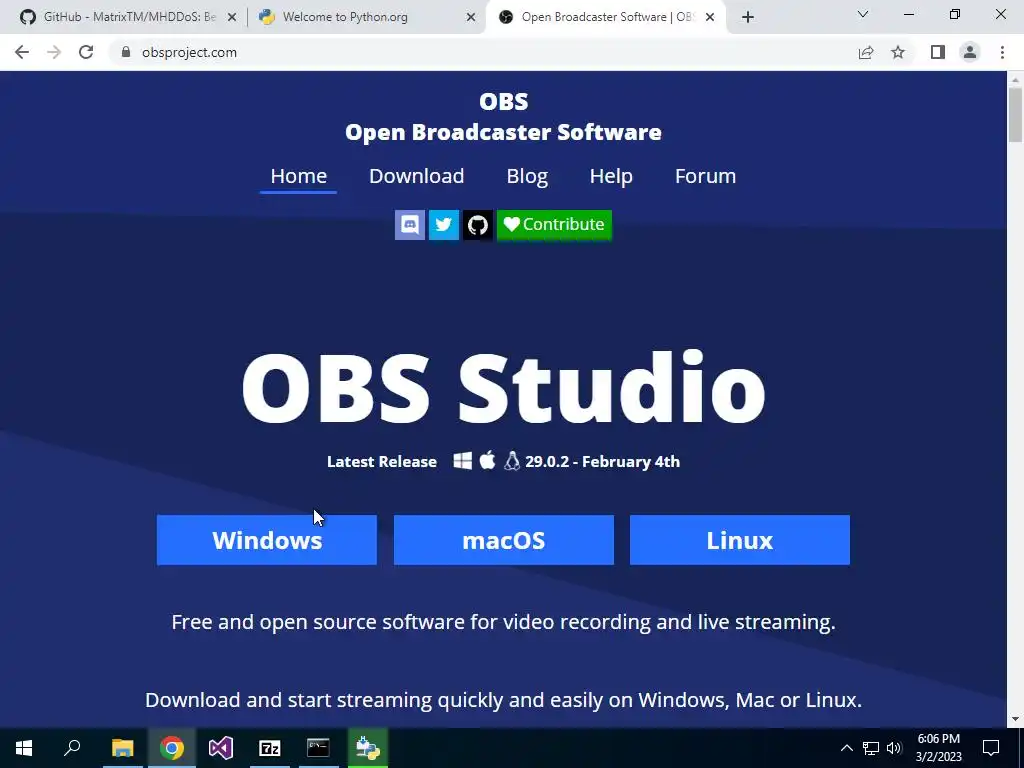This screenshot has width=1024, height=768.
Task: Open File Explorer from the taskbar
Action: click(x=122, y=748)
